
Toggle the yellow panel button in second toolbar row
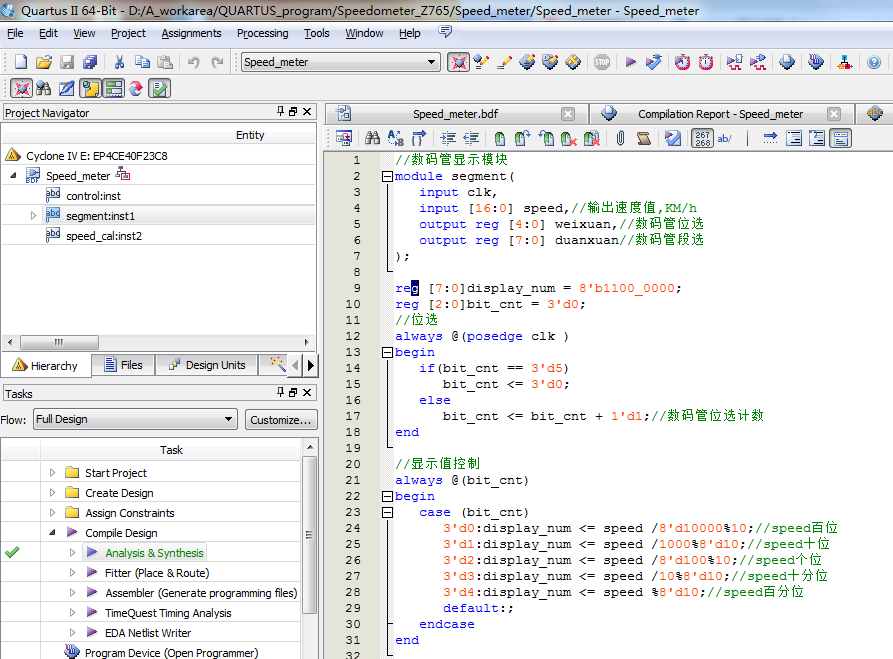(x=90, y=88)
